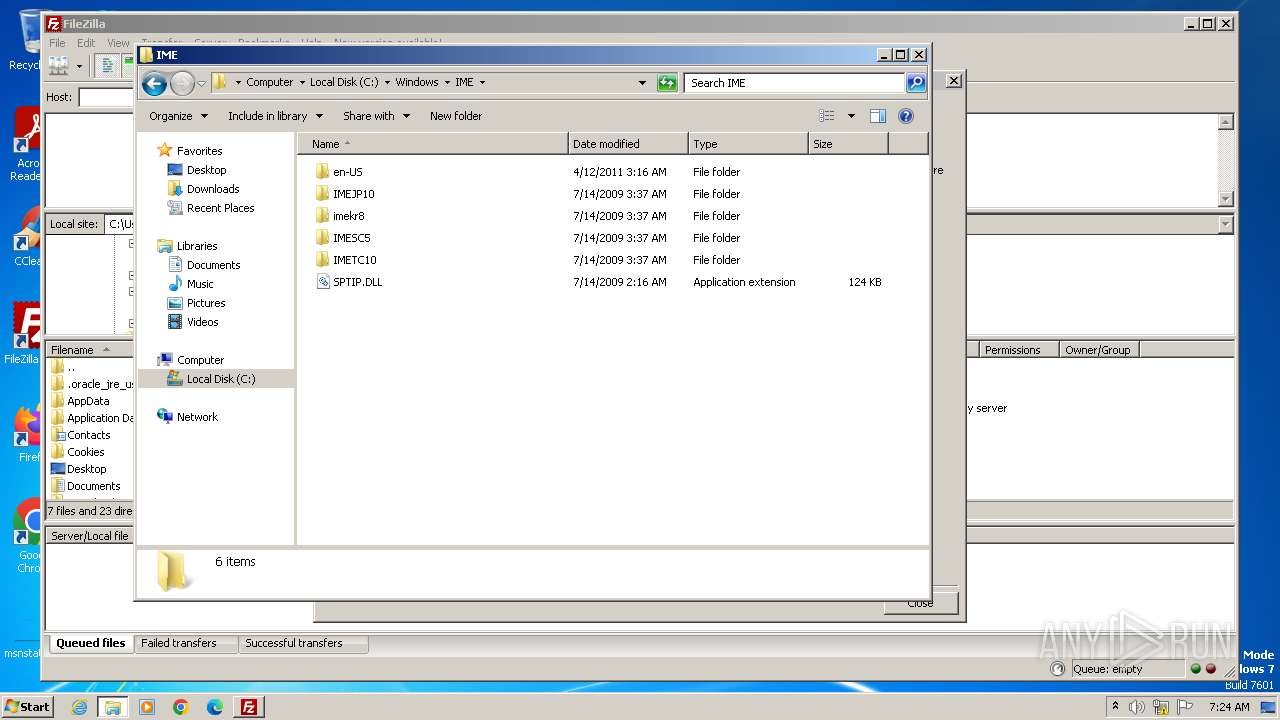Focus the Search IME box
This screenshot has width=1280, height=720.
[795, 83]
